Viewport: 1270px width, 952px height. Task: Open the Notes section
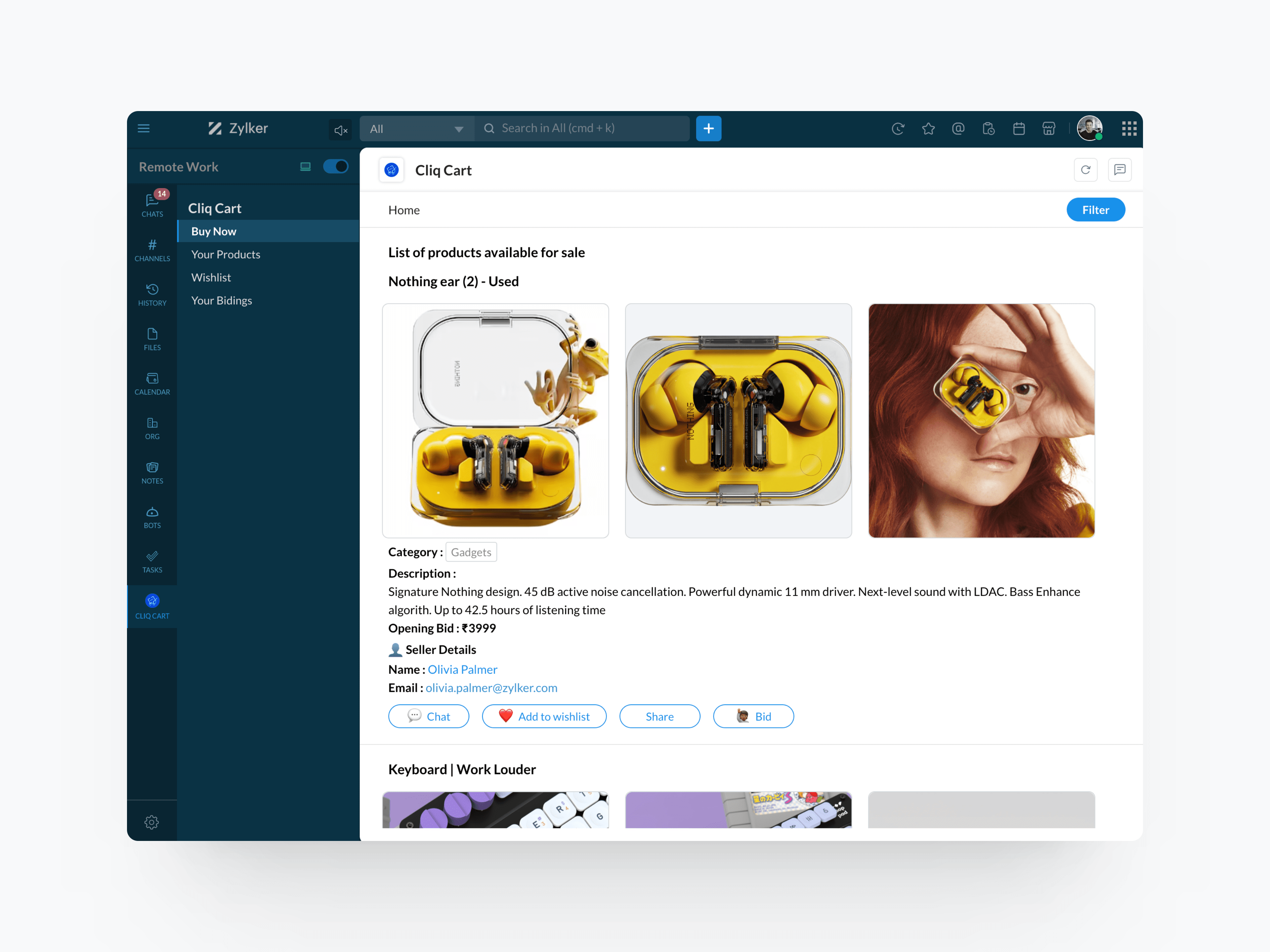[x=152, y=472]
